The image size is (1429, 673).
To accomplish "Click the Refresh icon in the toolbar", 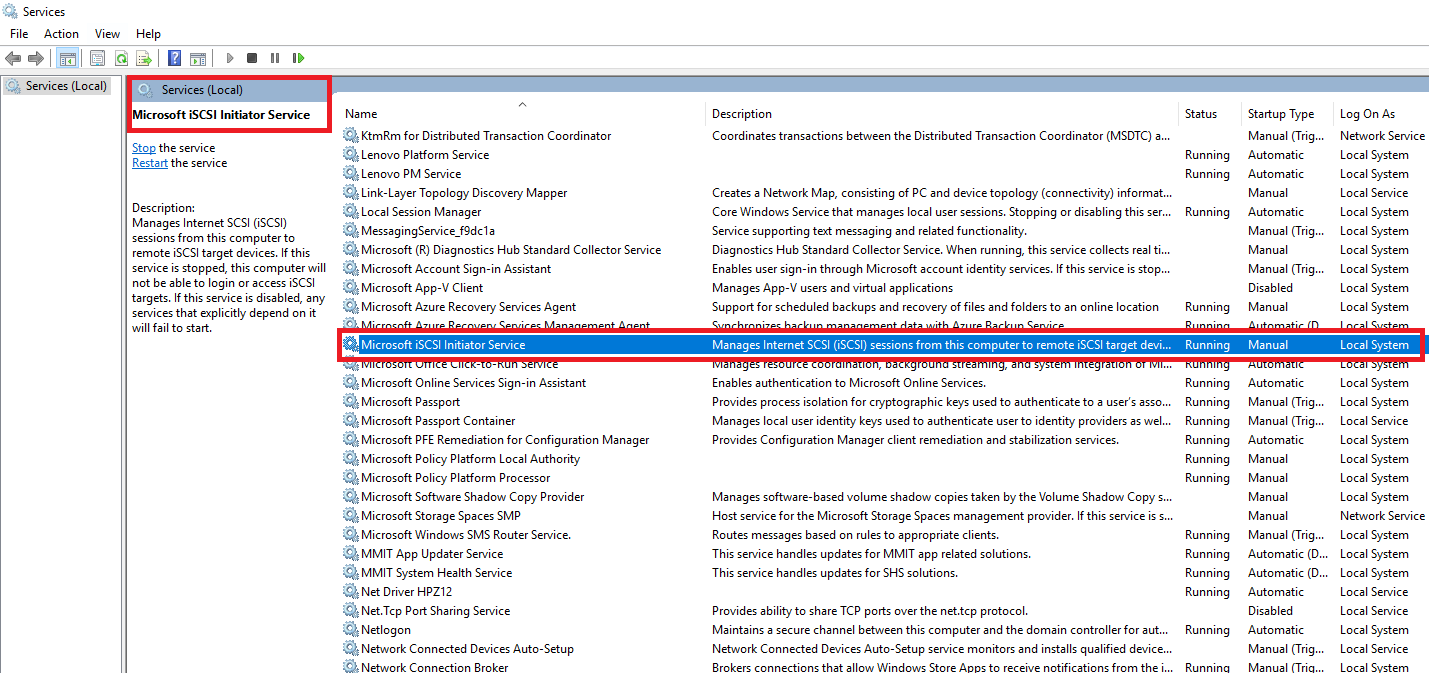I will [122, 57].
